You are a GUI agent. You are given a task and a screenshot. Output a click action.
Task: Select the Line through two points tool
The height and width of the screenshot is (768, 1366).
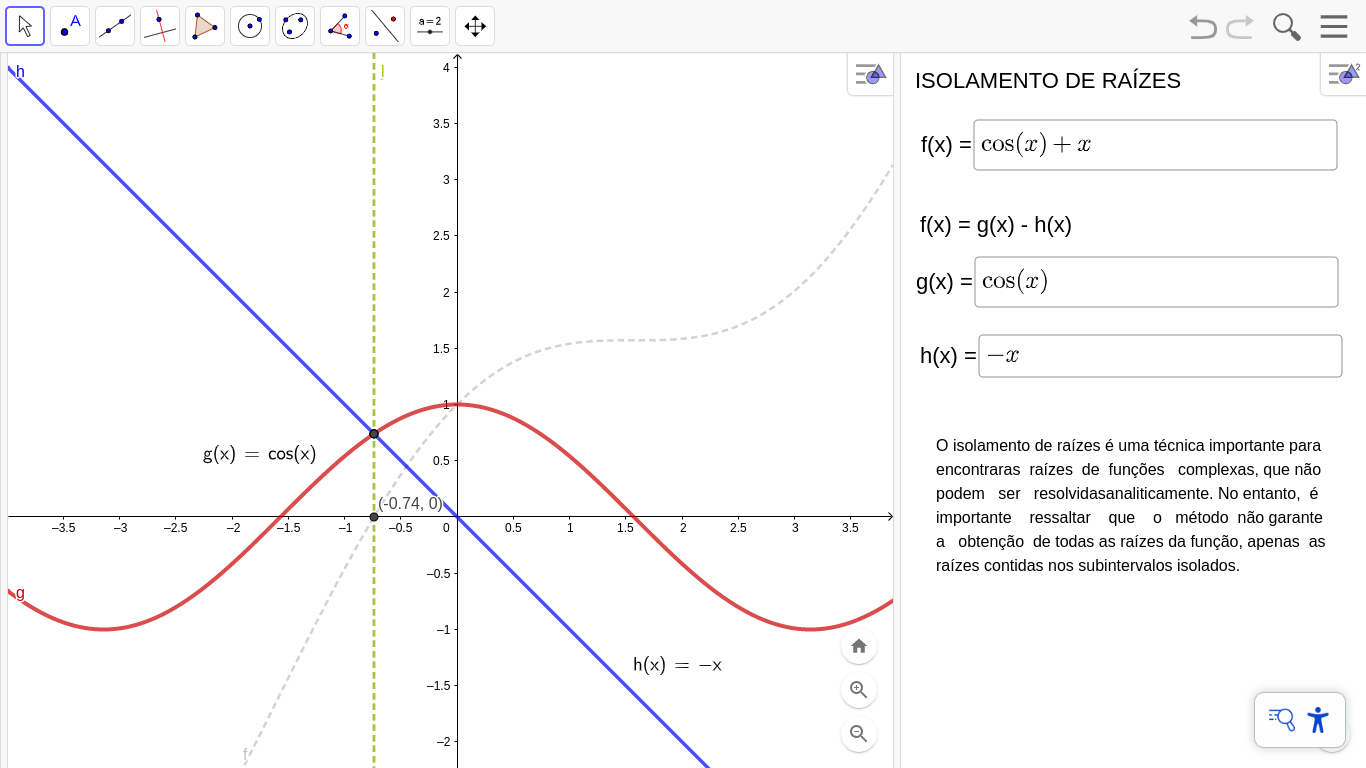coord(115,26)
